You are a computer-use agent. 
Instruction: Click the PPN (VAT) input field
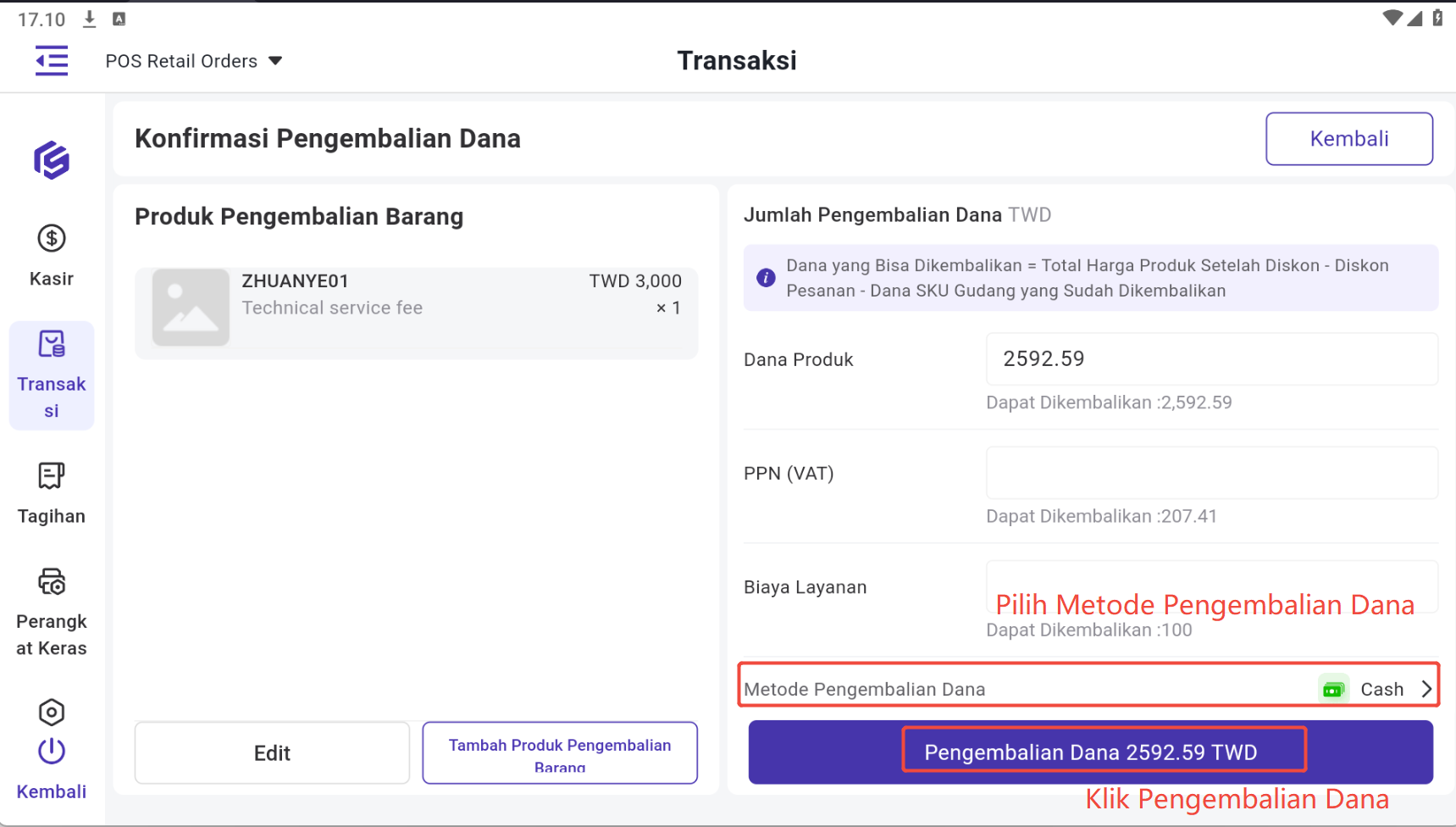1211,473
